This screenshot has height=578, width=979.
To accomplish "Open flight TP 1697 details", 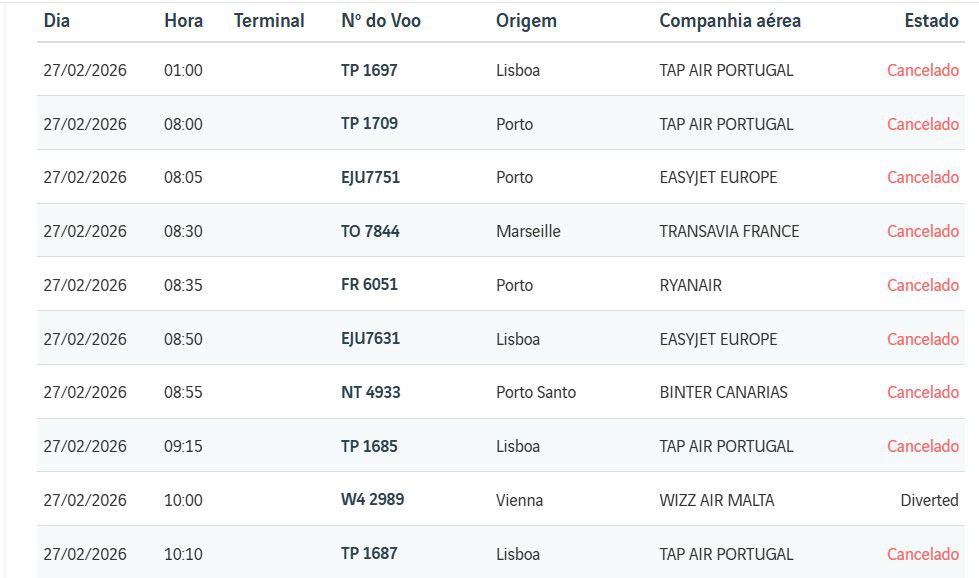I will (369, 70).
